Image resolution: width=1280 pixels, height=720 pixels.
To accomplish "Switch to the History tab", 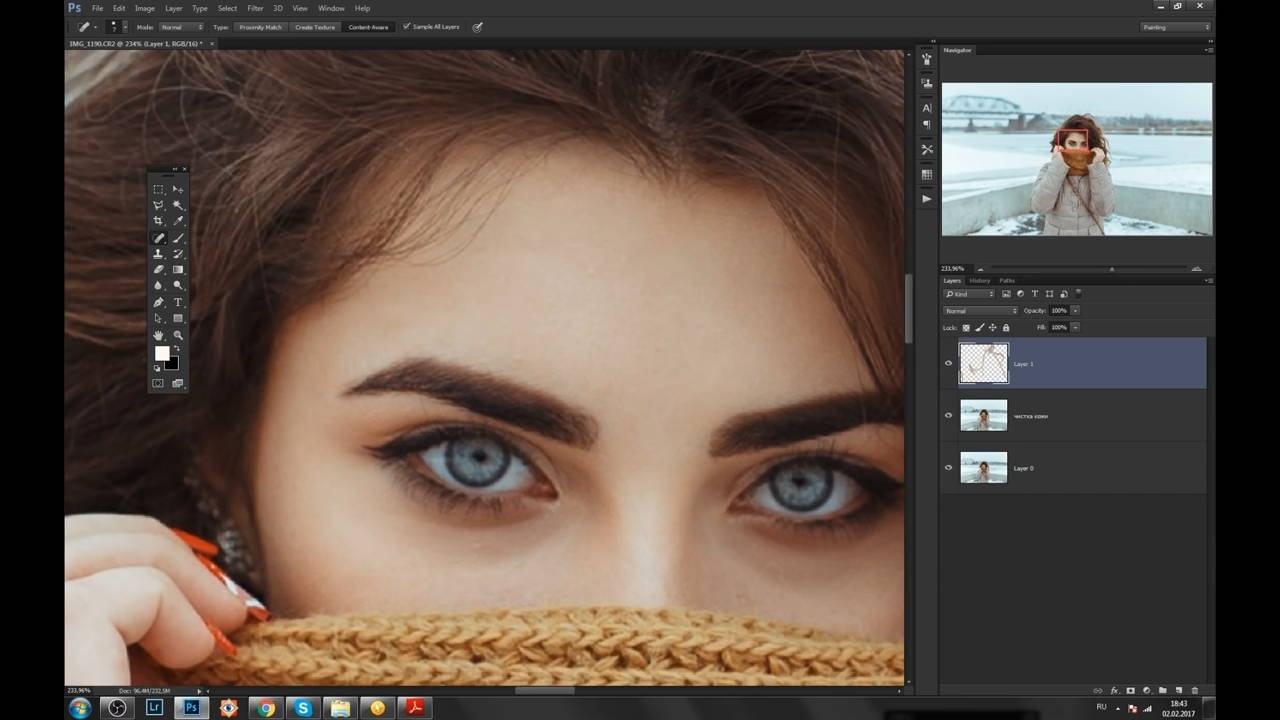I will (x=979, y=281).
